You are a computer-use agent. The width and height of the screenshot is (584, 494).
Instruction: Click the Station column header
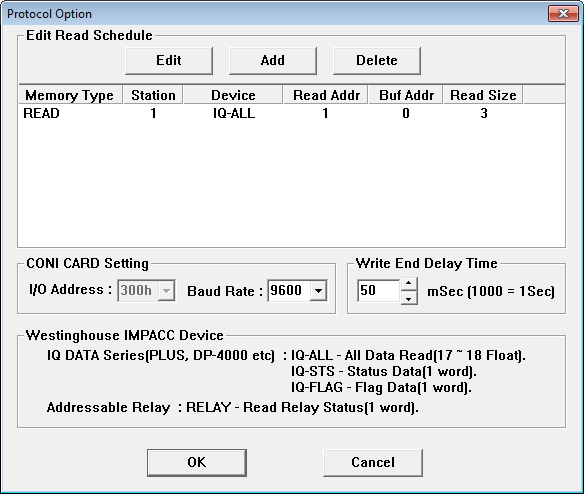[x=153, y=95]
